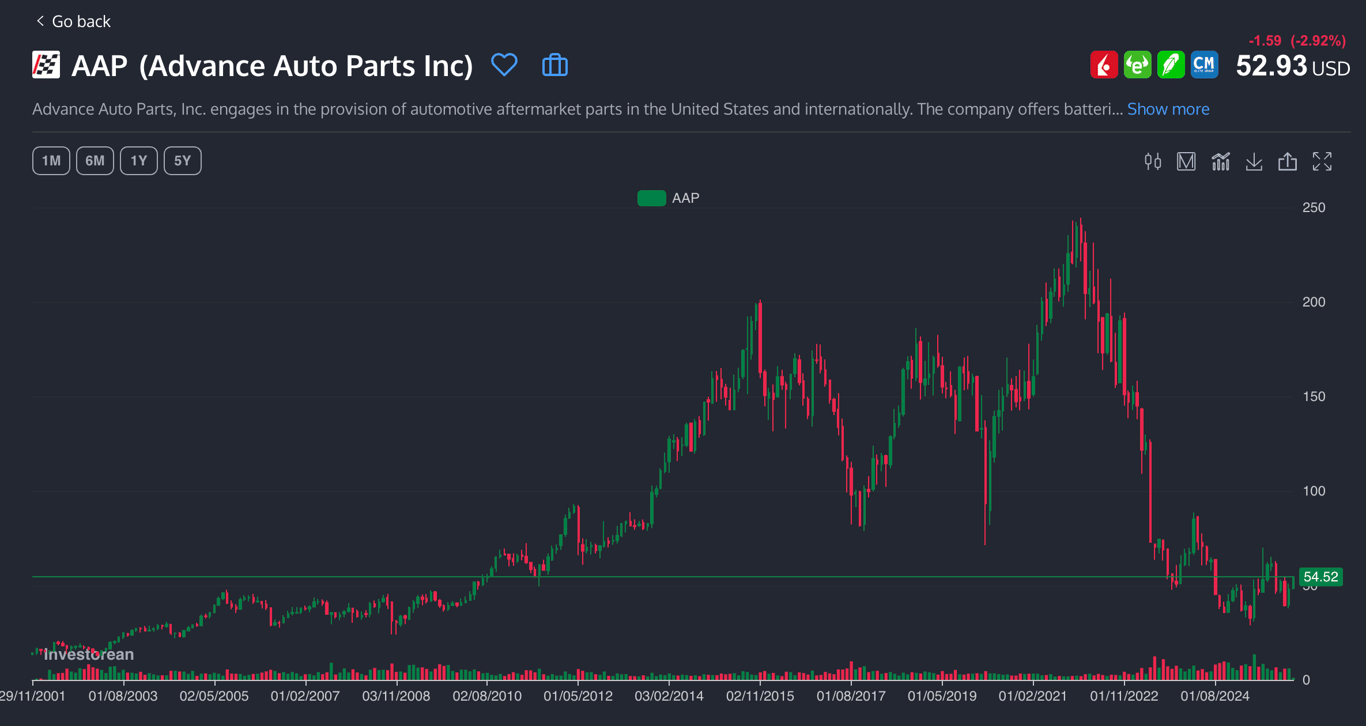Click the Advance Auto Parts checkered logo
Image resolution: width=1366 pixels, height=726 pixels.
click(x=46, y=65)
